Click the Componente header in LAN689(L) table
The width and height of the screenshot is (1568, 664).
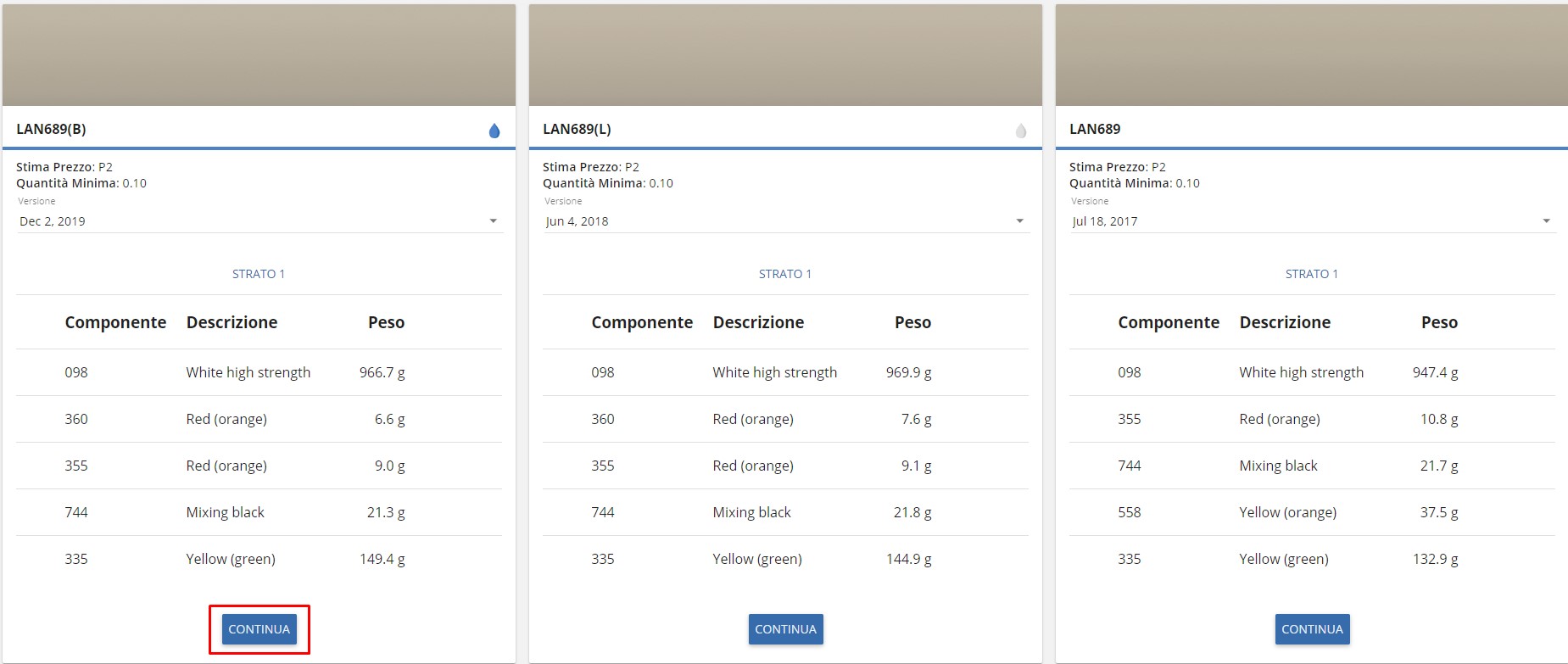[642, 322]
